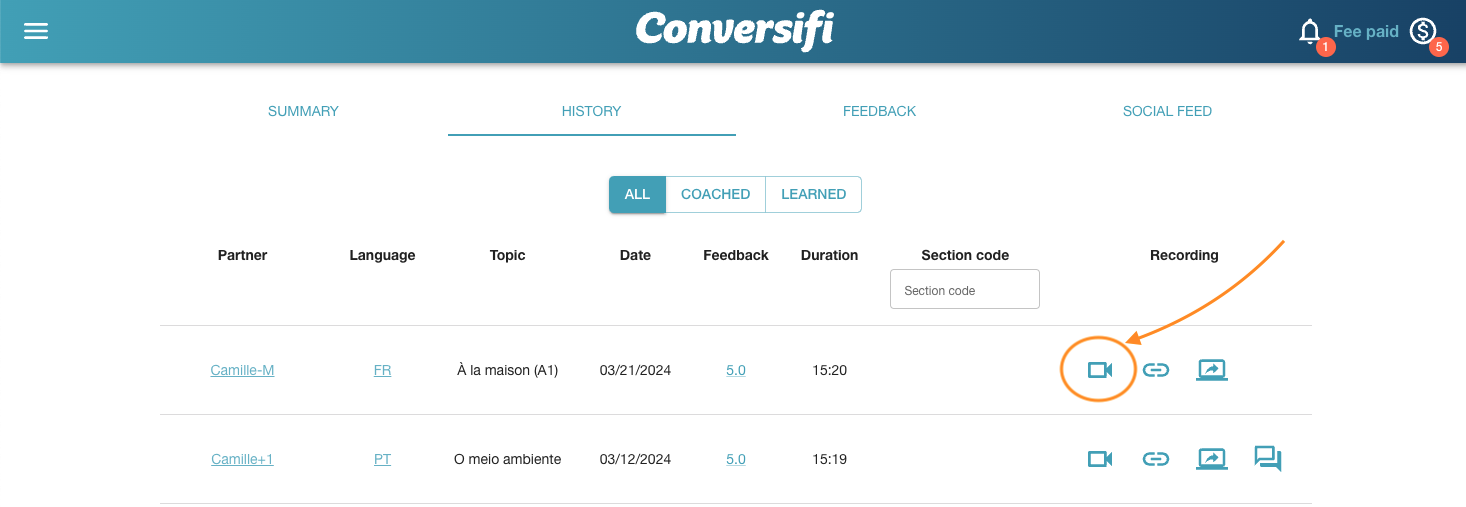Open partner profile Camille-M
This screenshot has width=1466, height=507.
click(x=242, y=370)
